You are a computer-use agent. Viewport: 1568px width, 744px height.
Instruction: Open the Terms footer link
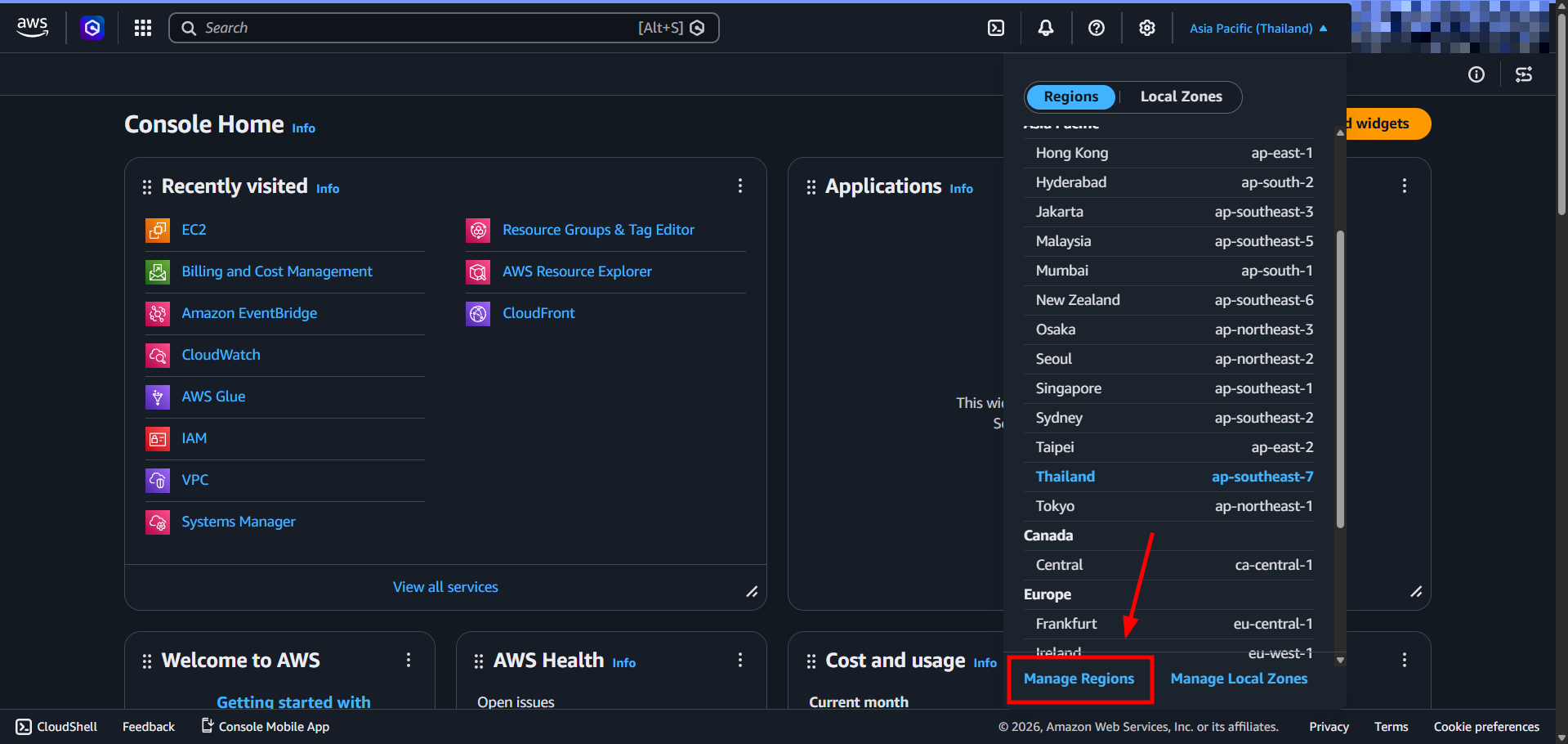click(x=1391, y=727)
